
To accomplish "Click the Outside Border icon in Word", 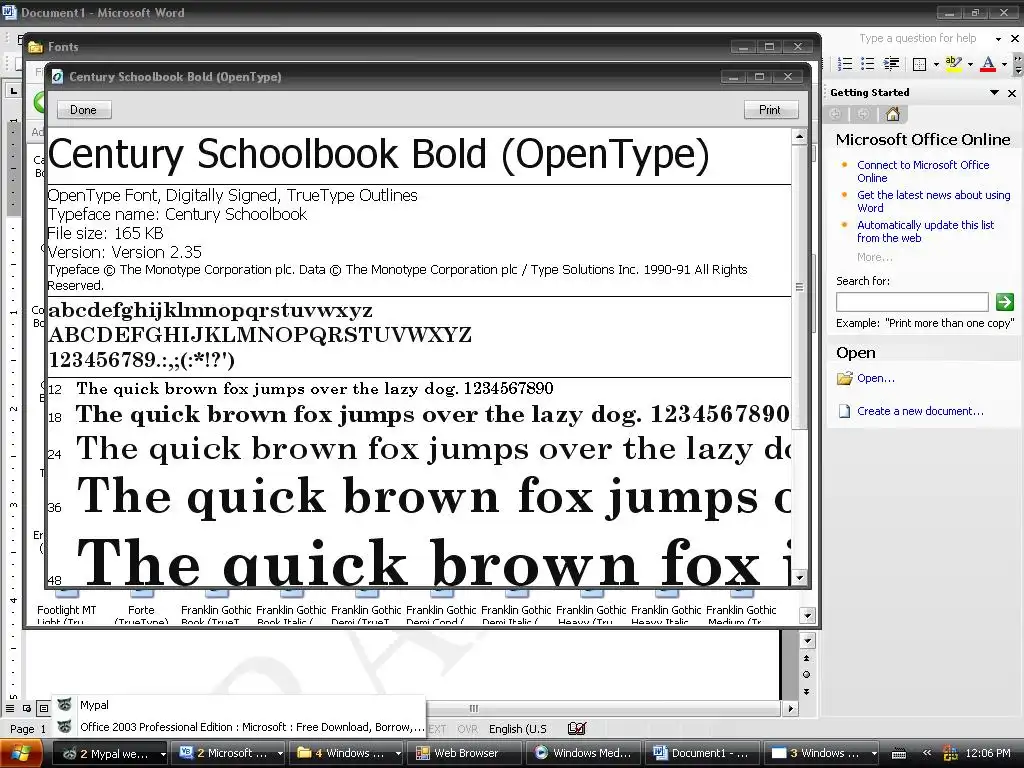I will [920, 64].
